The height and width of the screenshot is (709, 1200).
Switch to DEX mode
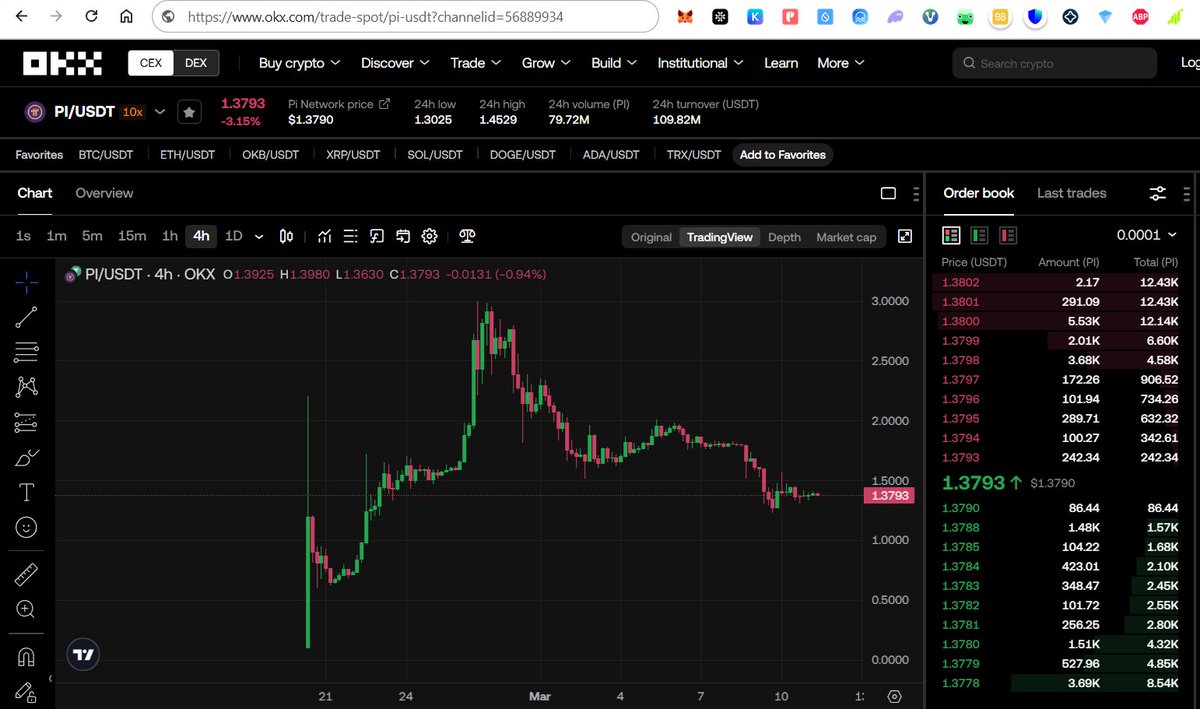[196, 63]
